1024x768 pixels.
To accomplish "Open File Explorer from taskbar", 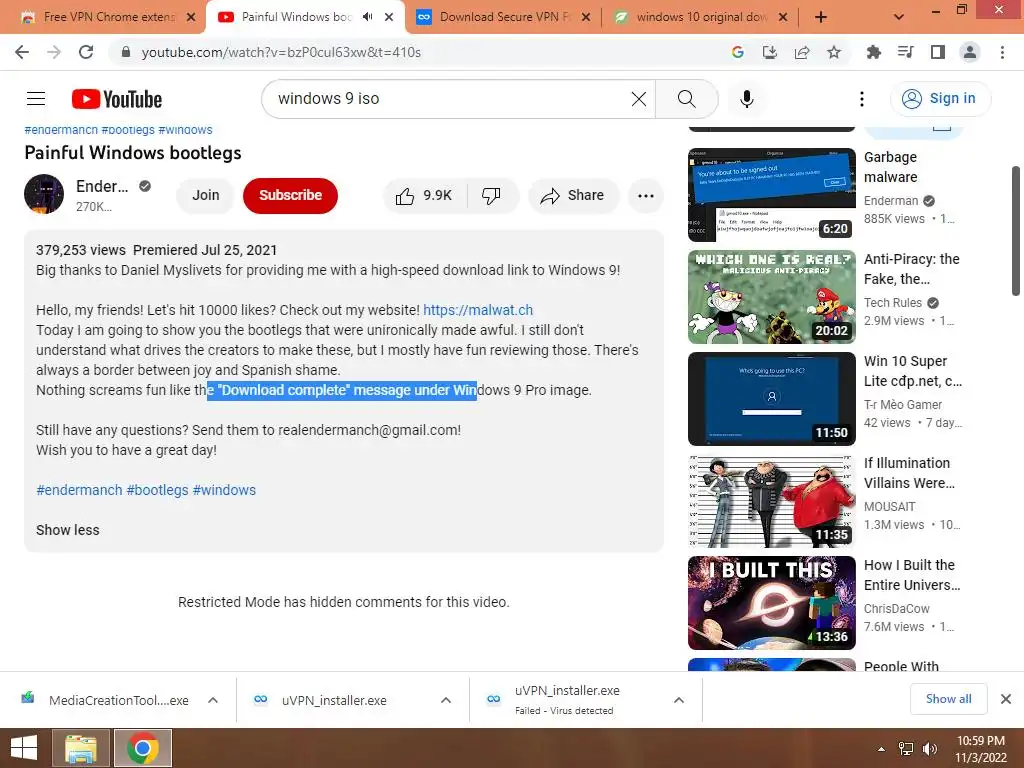I will click(x=80, y=748).
